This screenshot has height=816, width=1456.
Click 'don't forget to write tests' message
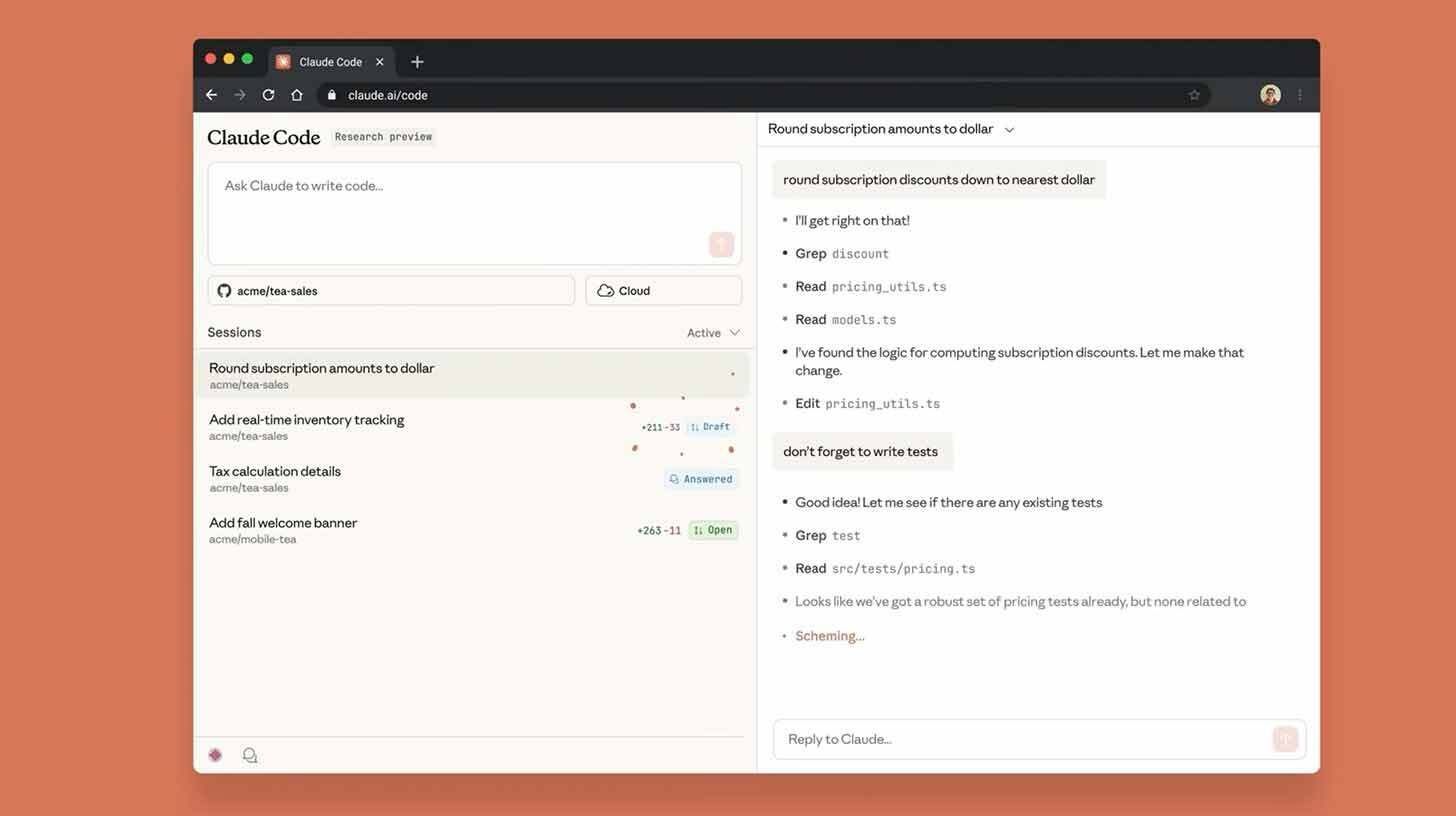pyautogui.click(x=862, y=452)
